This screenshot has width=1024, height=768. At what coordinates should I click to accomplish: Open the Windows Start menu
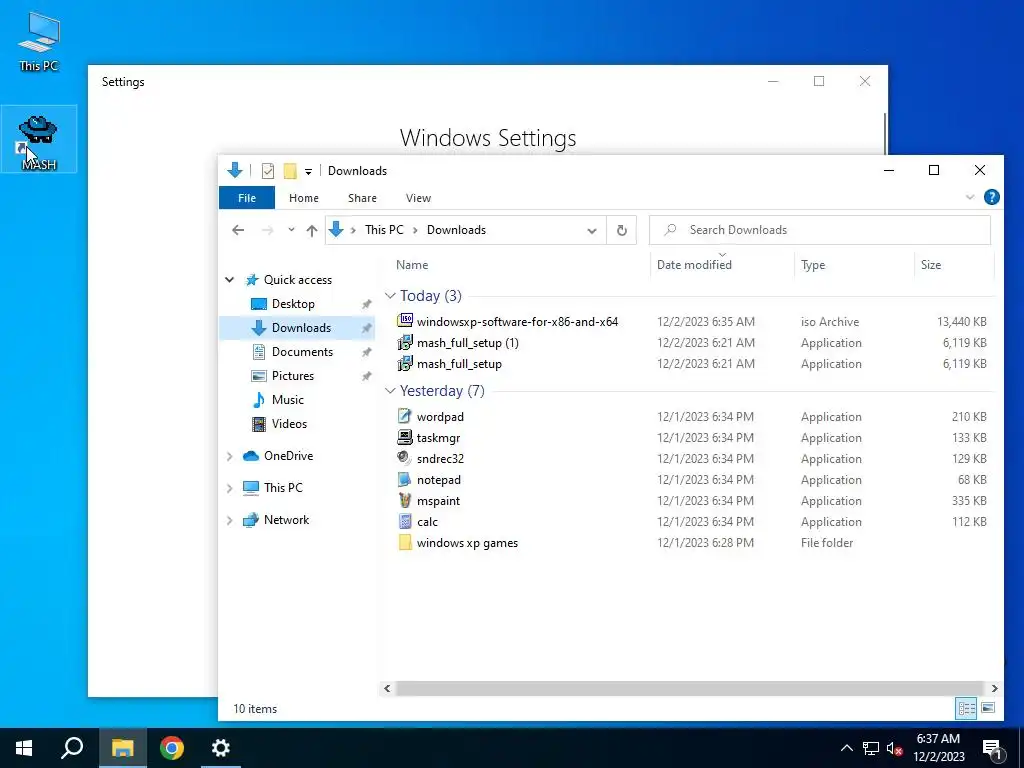coord(24,748)
